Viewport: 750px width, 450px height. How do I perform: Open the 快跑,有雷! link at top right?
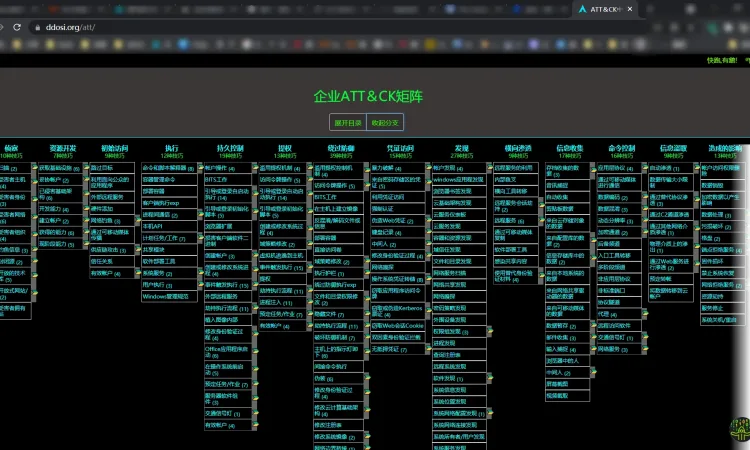(722, 60)
